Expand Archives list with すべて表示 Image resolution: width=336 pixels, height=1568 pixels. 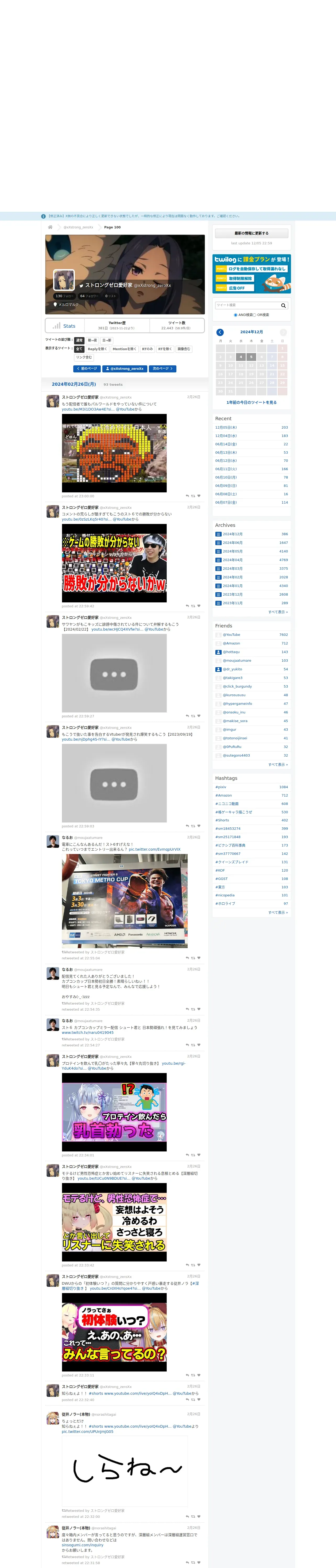(x=278, y=612)
